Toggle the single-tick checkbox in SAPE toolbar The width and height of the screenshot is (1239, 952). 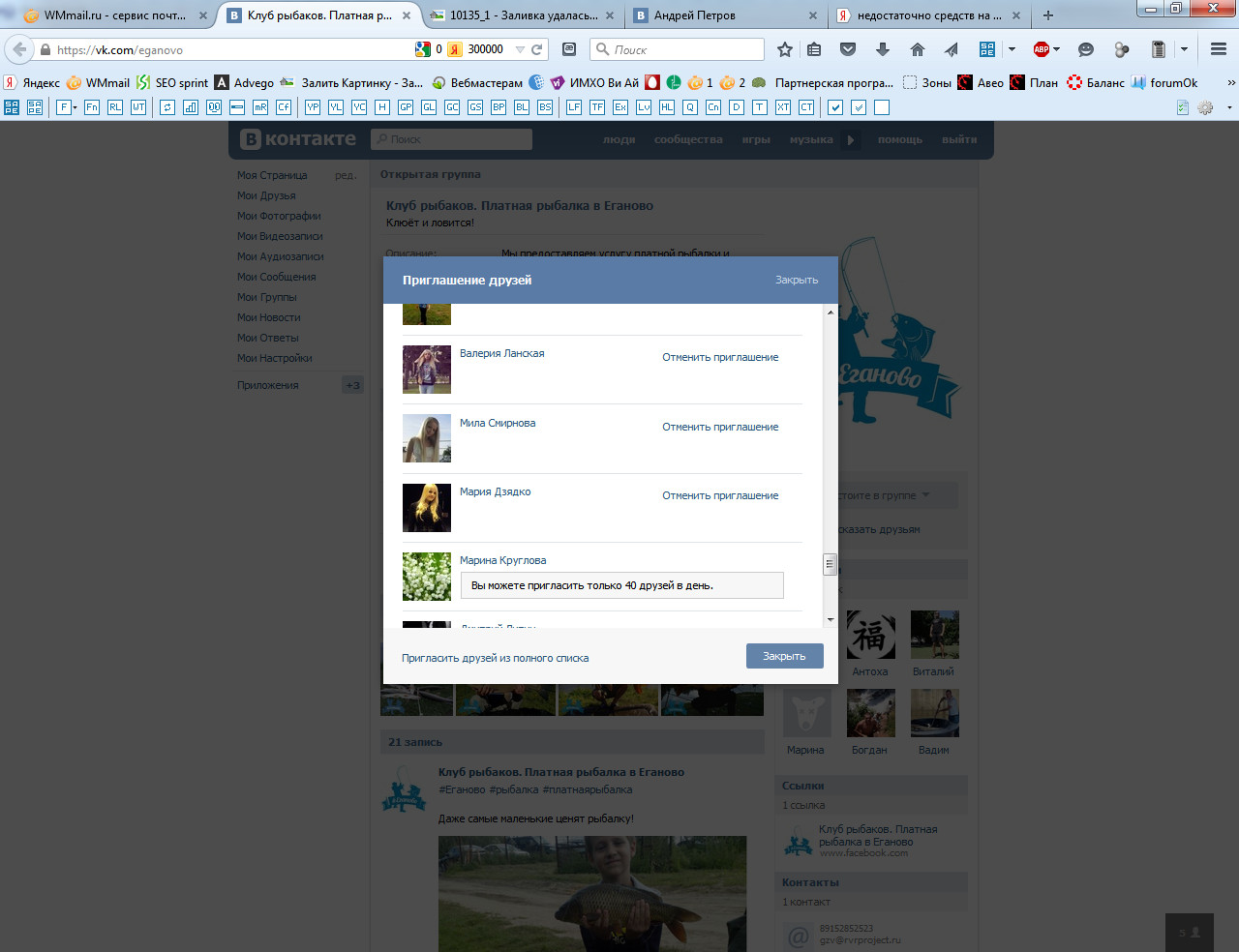coord(835,107)
